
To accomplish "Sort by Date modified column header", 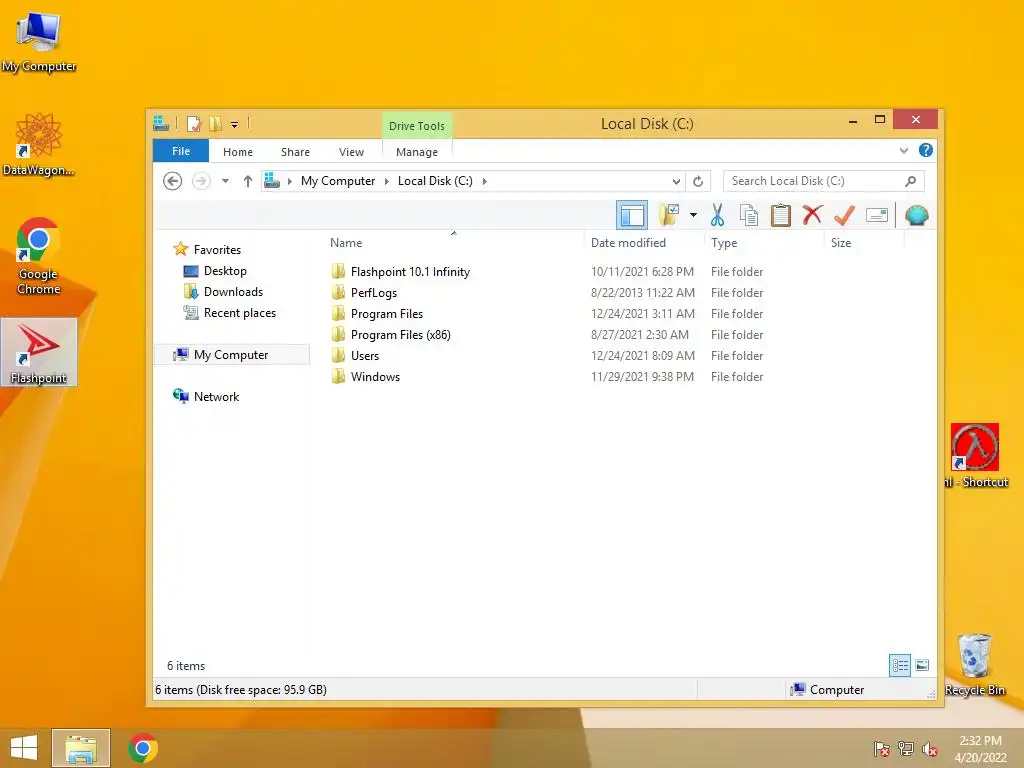I will (x=628, y=243).
